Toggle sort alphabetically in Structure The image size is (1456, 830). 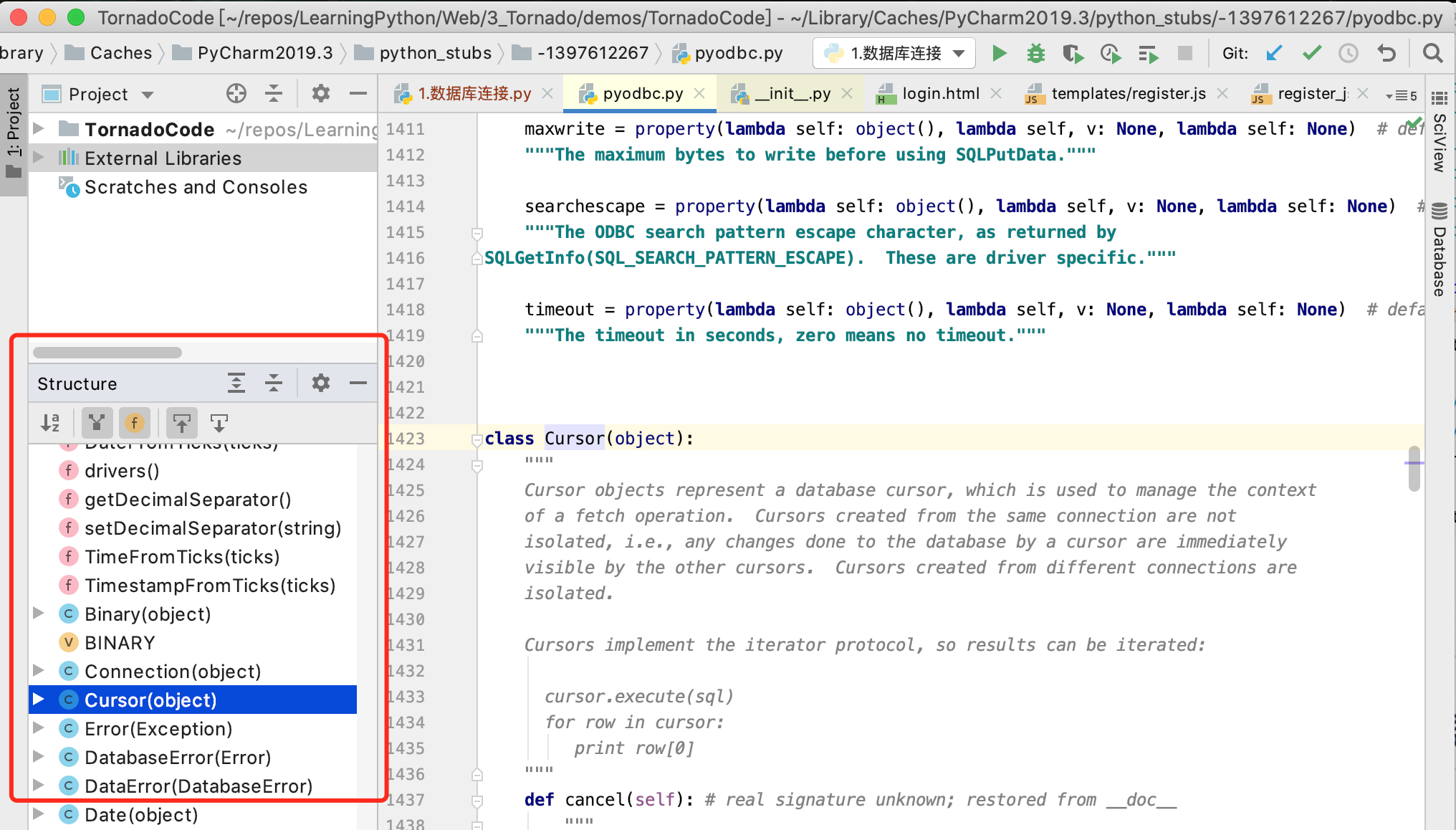[x=50, y=423]
